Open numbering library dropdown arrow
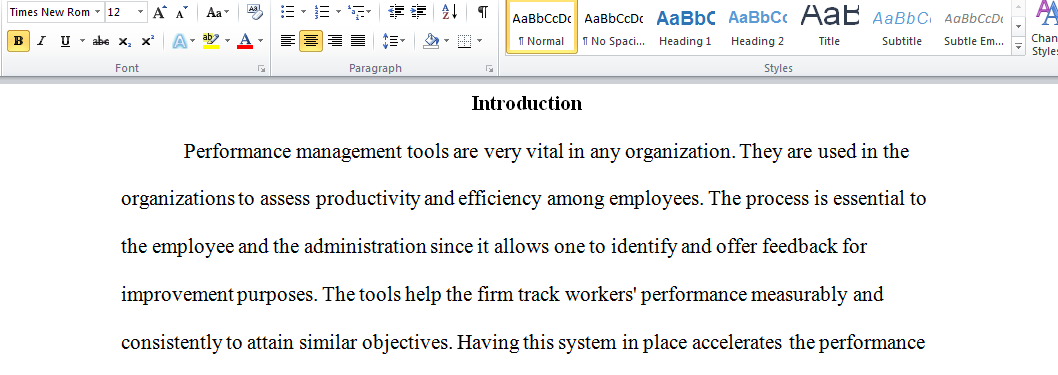Viewport: 1058px width, 375px height. [x=337, y=12]
